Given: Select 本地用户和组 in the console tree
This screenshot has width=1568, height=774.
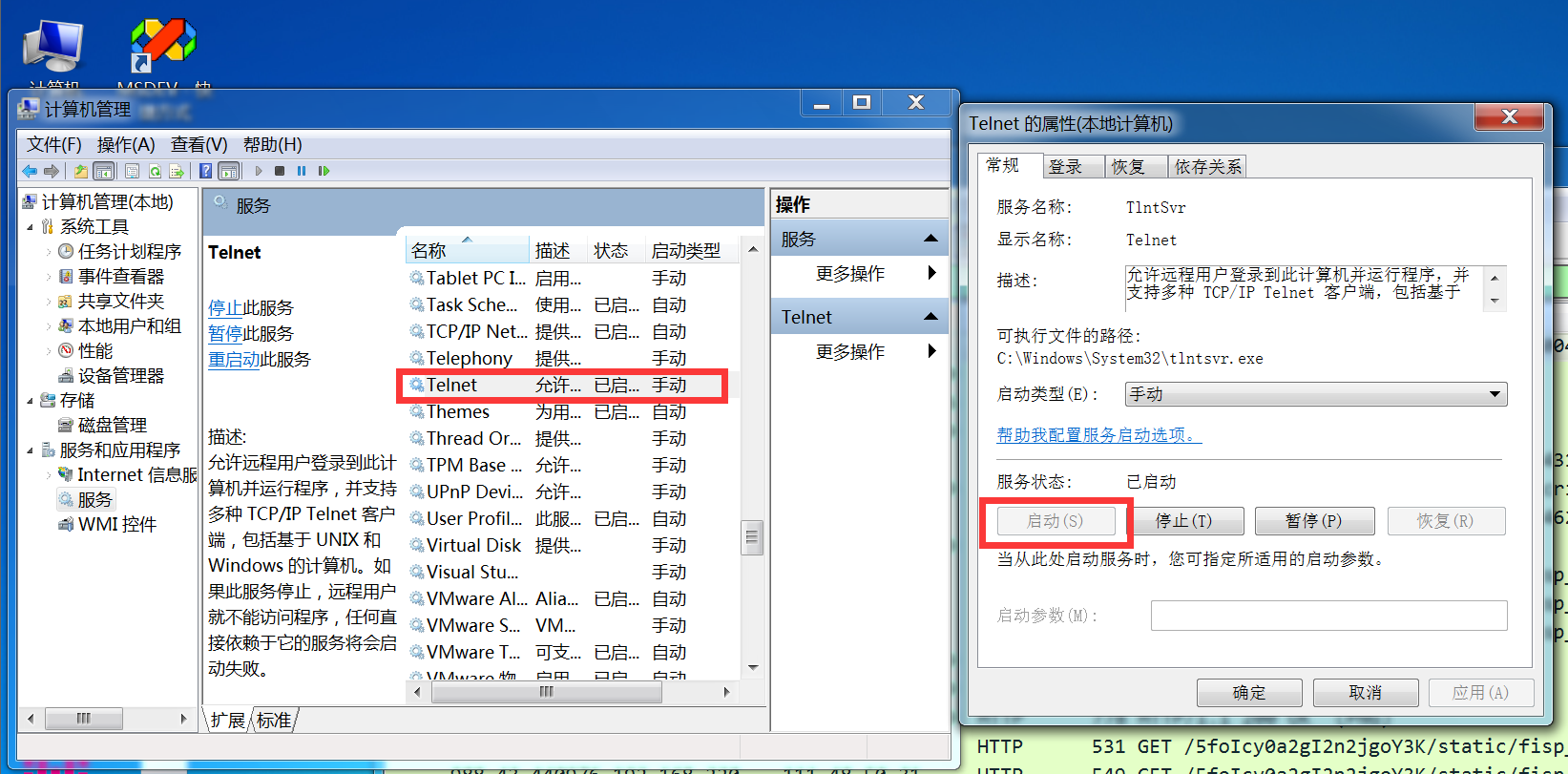Looking at the screenshot, I should click(129, 325).
